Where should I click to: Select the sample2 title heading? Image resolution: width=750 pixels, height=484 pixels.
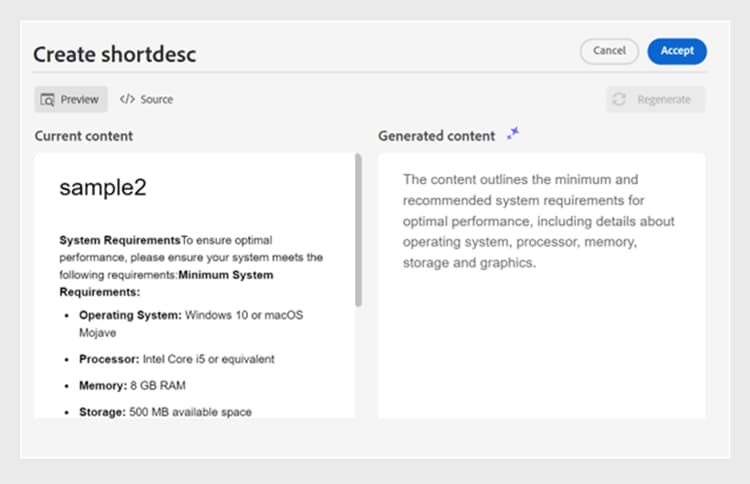pos(103,187)
